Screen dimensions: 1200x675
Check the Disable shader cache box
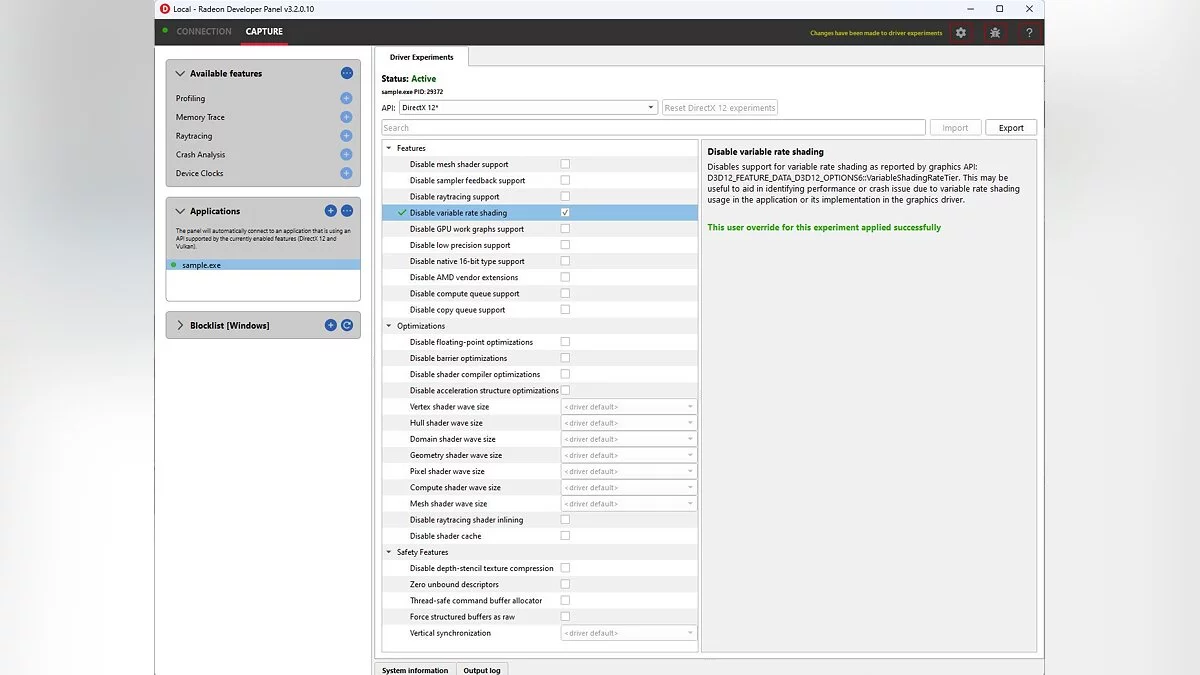[x=565, y=536]
